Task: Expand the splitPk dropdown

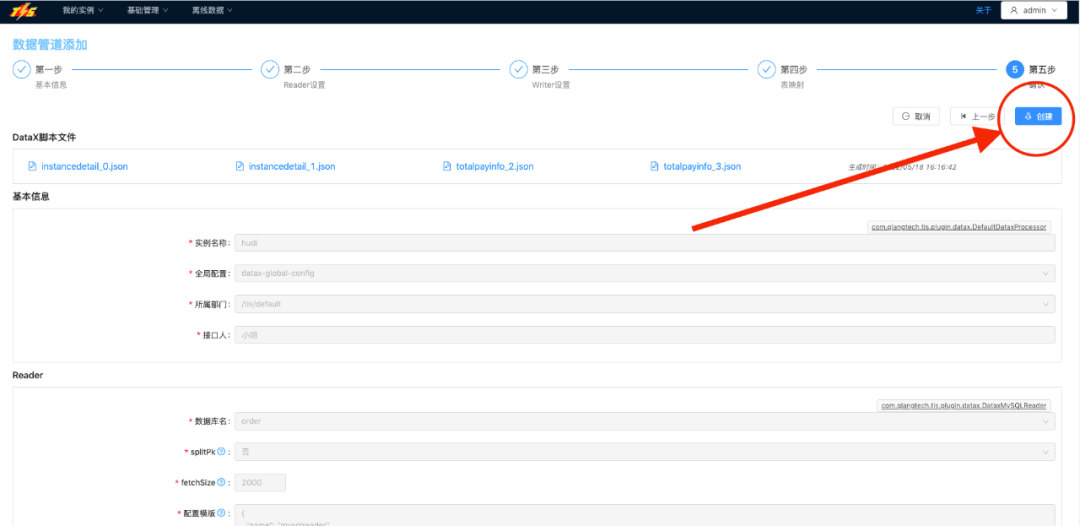Action: (645, 452)
